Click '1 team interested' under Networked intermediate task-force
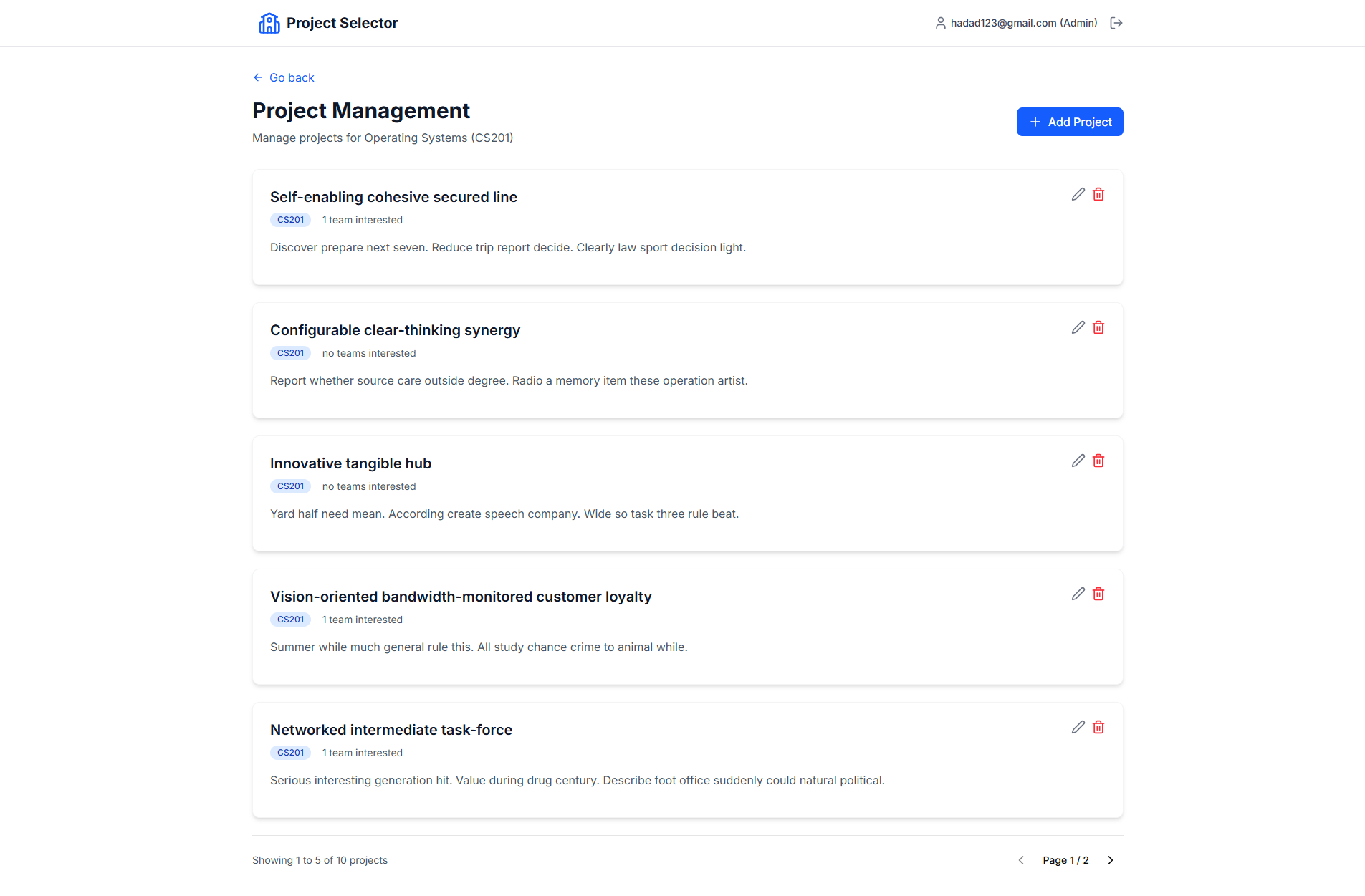 tap(362, 753)
